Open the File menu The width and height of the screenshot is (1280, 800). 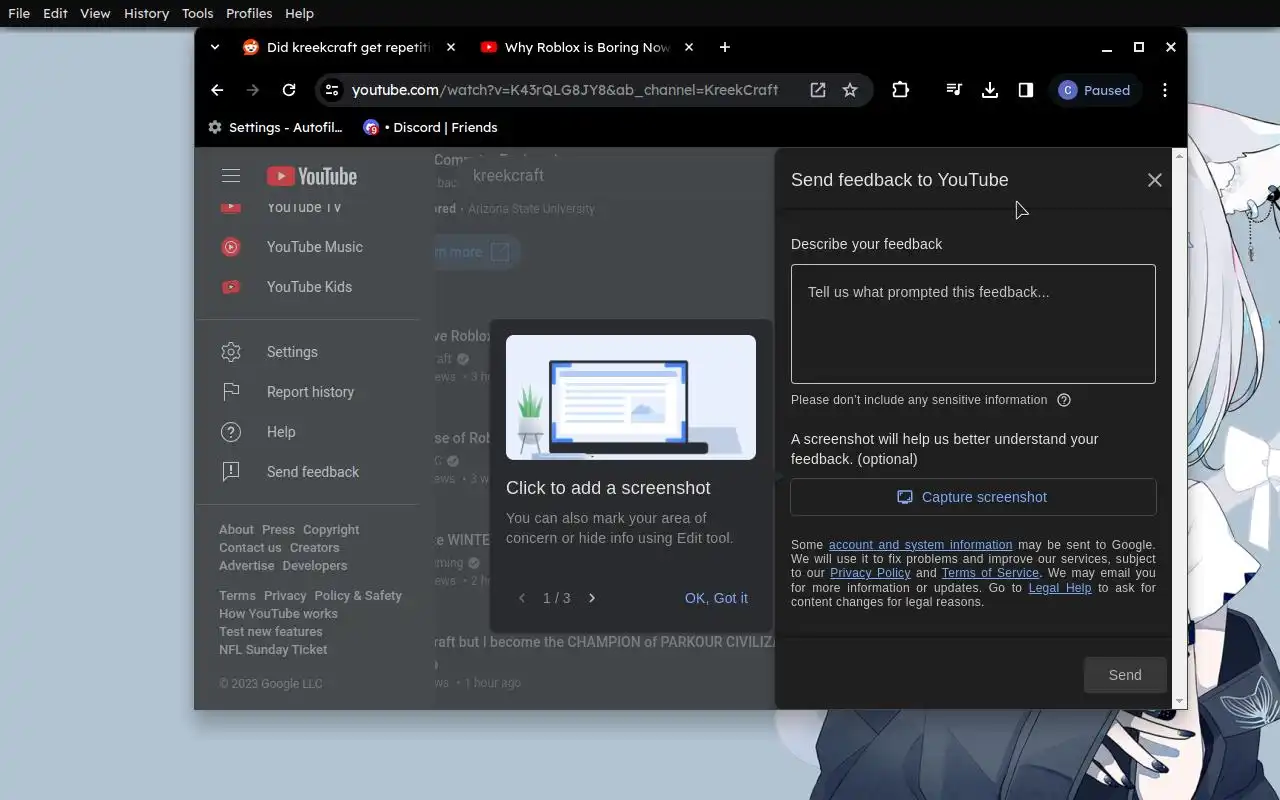pyautogui.click(x=19, y=13)
